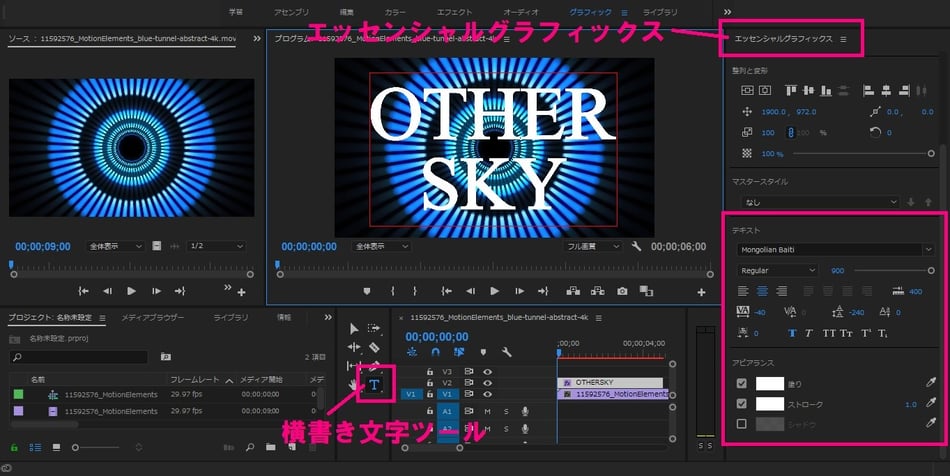
Task: Pick the Hand tool
Action: 354,385
